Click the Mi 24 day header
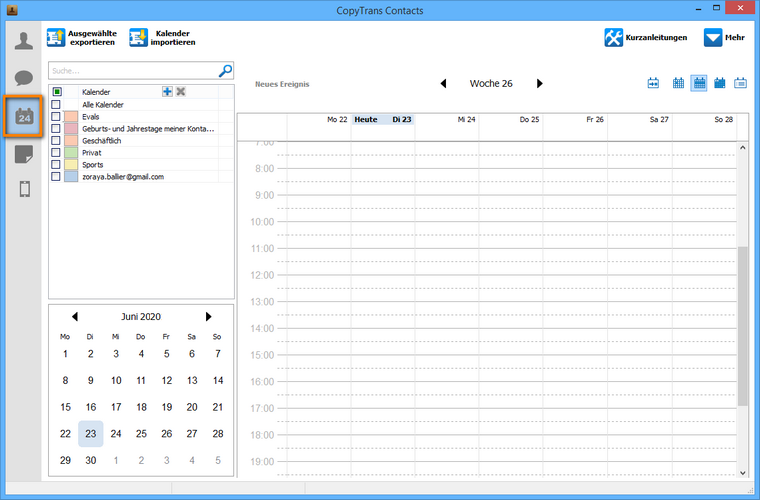The height and width of the screenshot is (500, 760). (466, 120)
